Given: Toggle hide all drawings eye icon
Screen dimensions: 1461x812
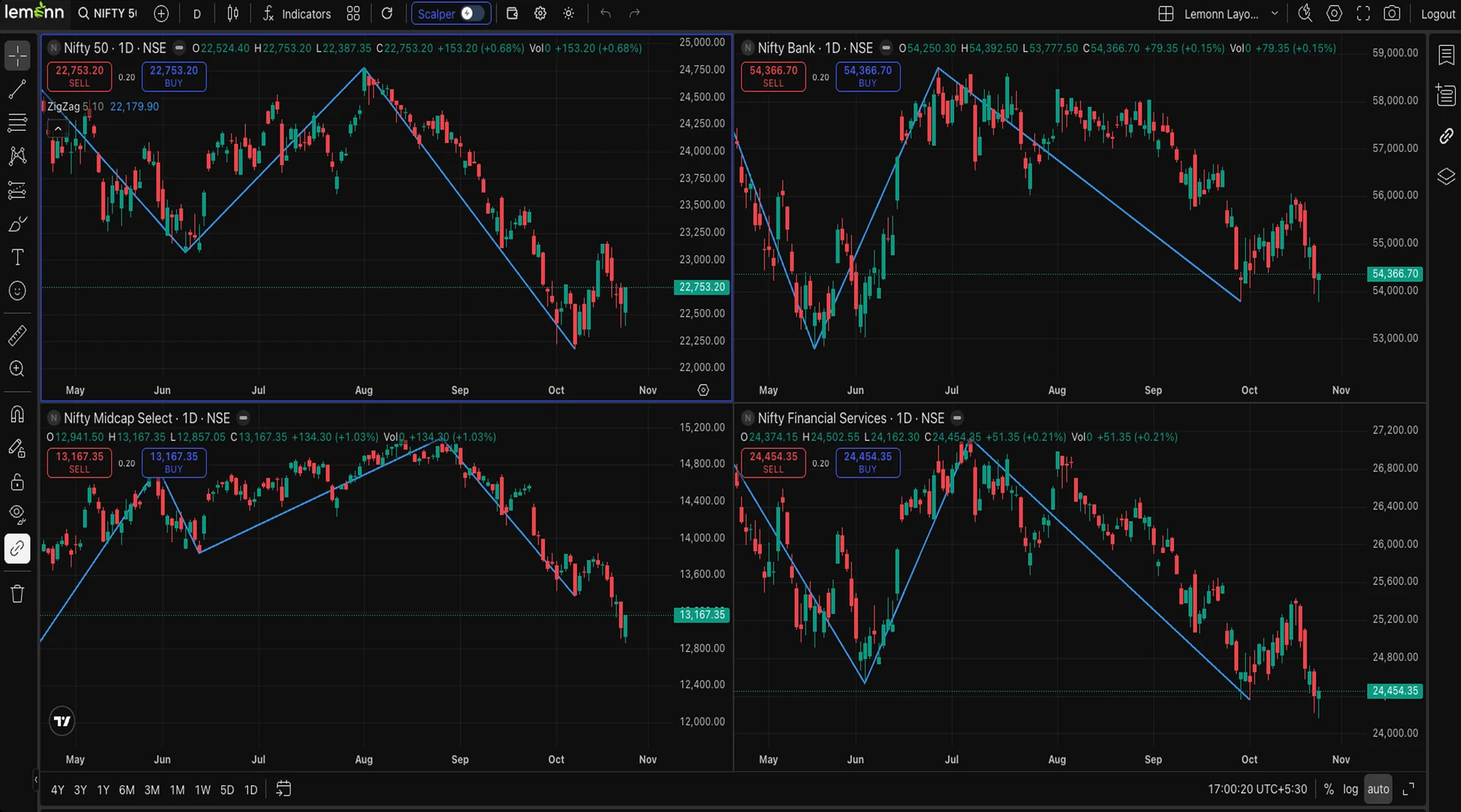Looking at the screenshot, I should [18, 515].
